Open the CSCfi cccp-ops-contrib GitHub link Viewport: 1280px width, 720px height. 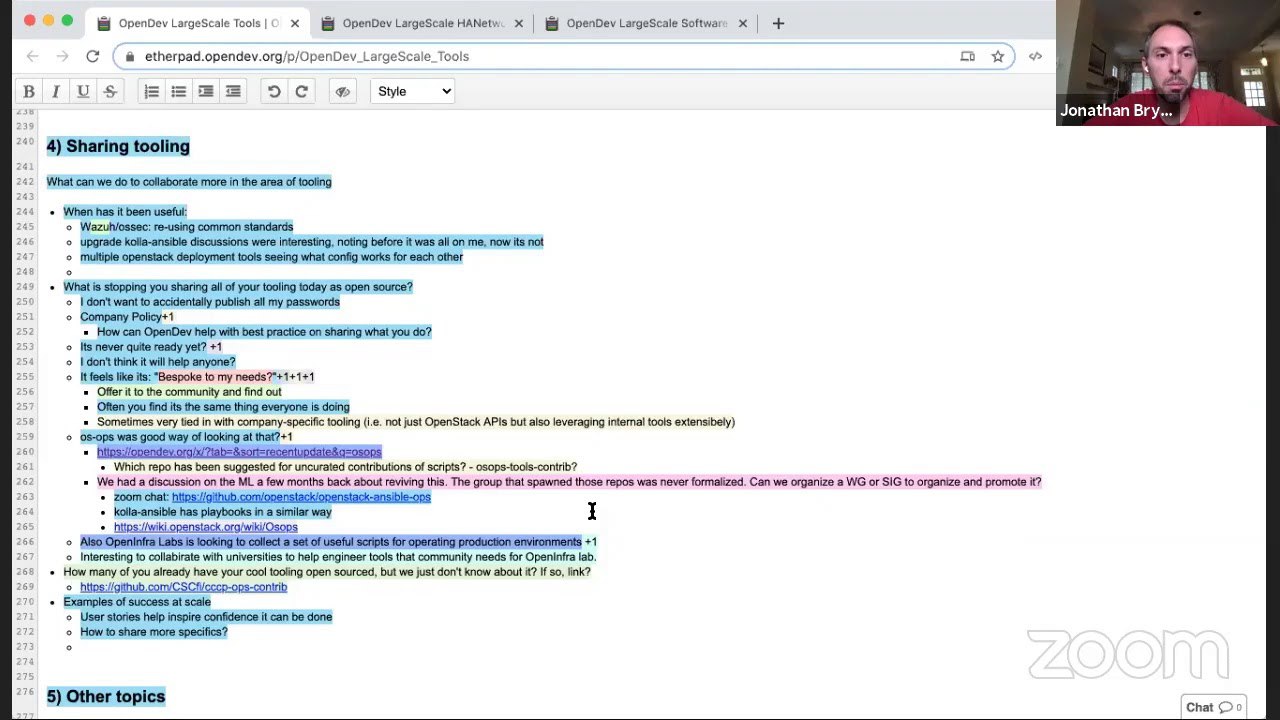pyautogui.click(x=183, y=587)
